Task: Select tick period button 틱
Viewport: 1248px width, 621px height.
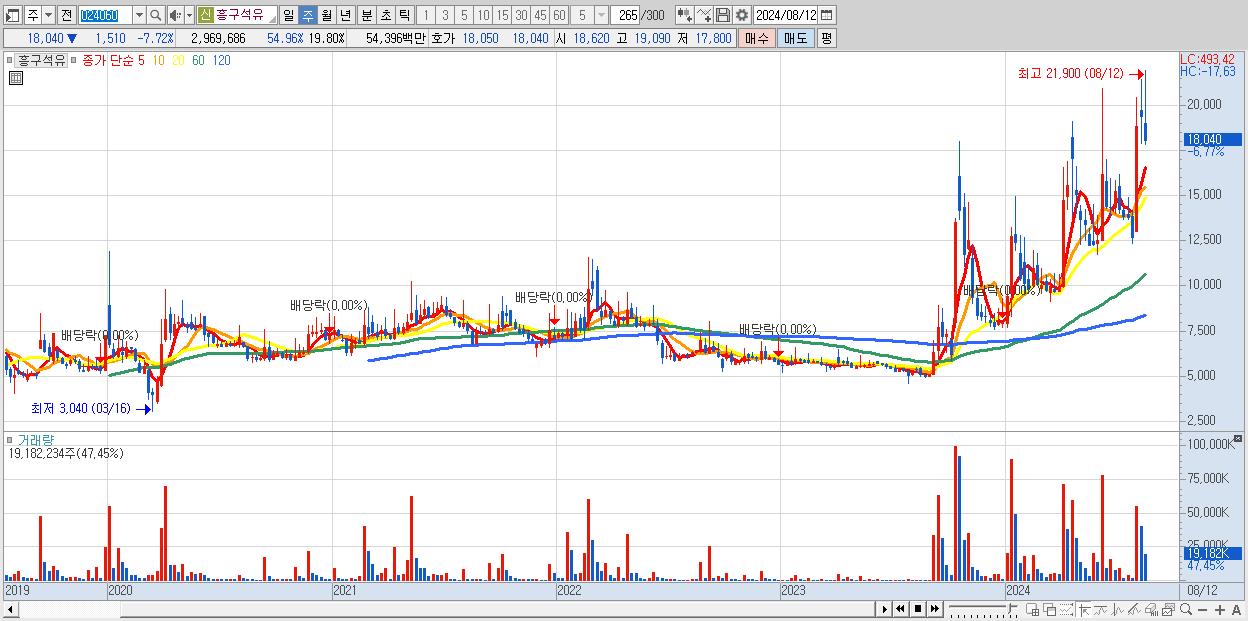Action: tap(404, 15)
